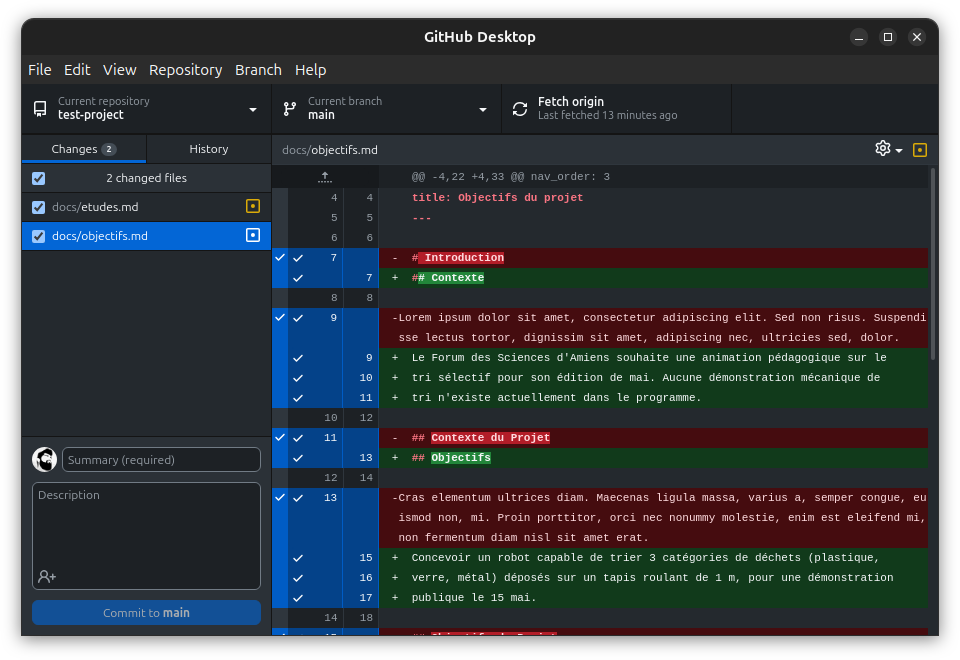960x660 pixels.
Task: Uncheck the docs/objectifs.md file checkbox
Action: pos(39,236)
